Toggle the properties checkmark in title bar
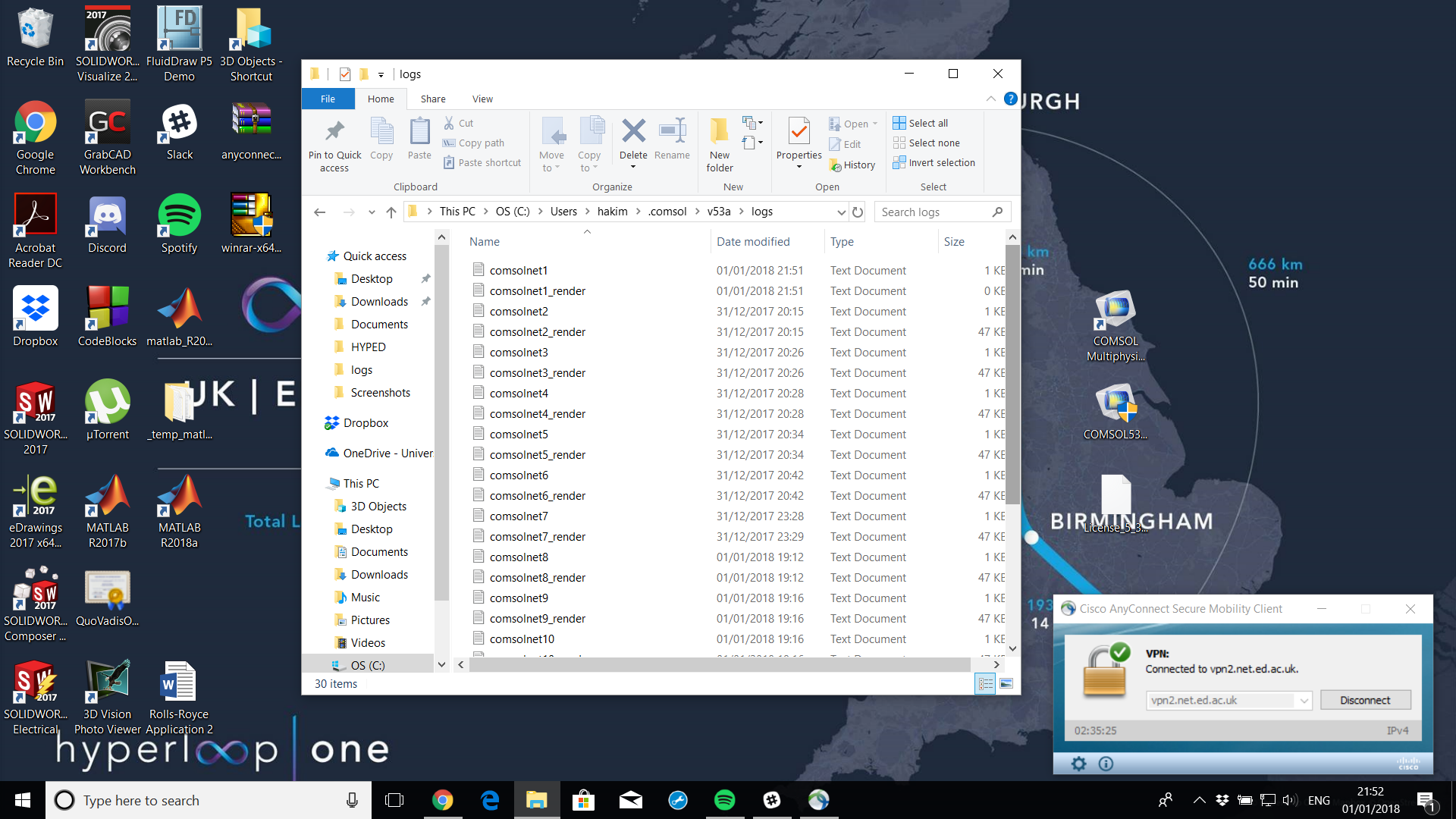Viewport: 1456px width, 819px height. (345, 74)
